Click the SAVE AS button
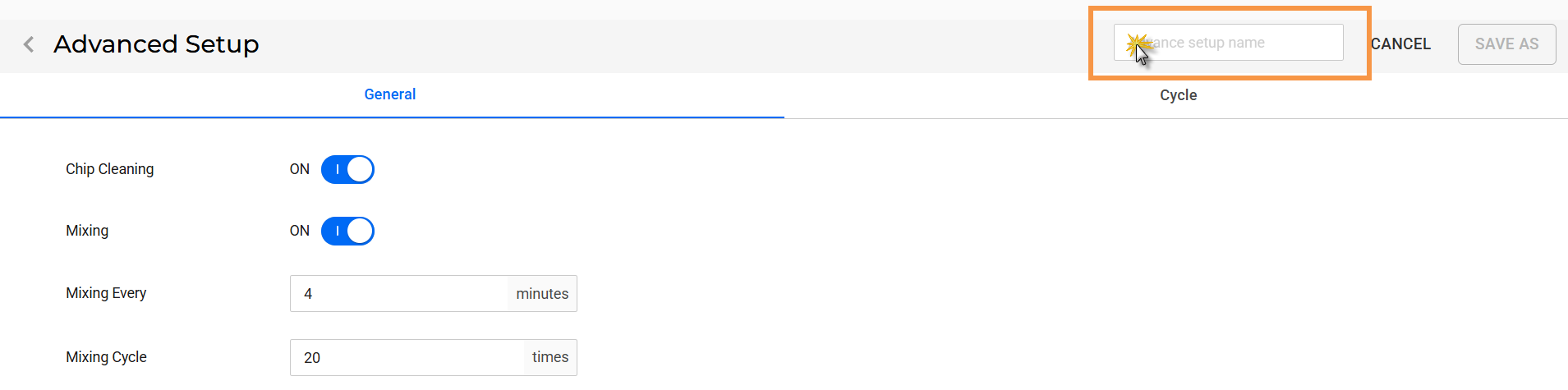This screenshot has height=390, width=1568. [x=1506, y=44]
